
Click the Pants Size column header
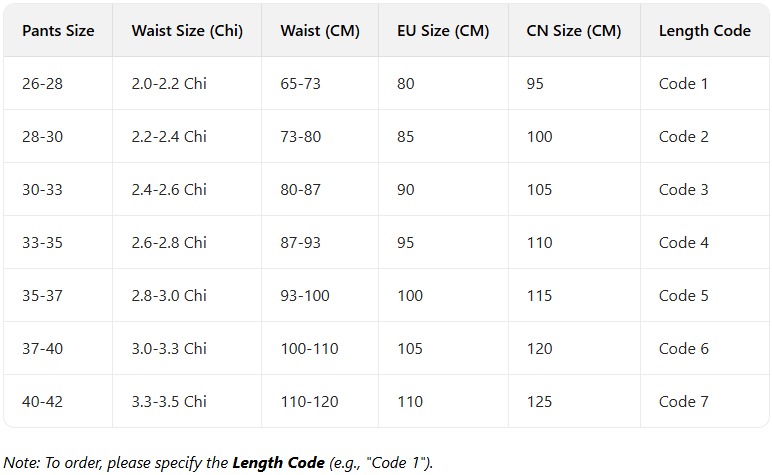(x=58, y=31)
